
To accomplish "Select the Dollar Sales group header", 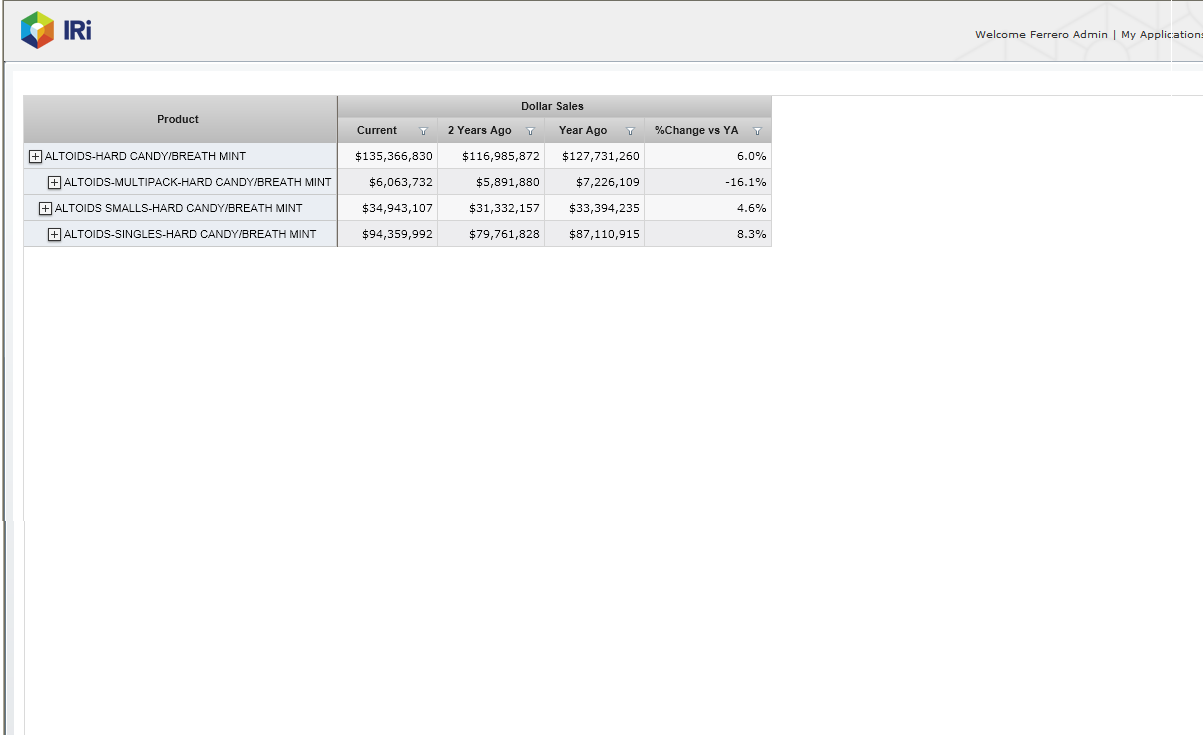I will 552,106.
